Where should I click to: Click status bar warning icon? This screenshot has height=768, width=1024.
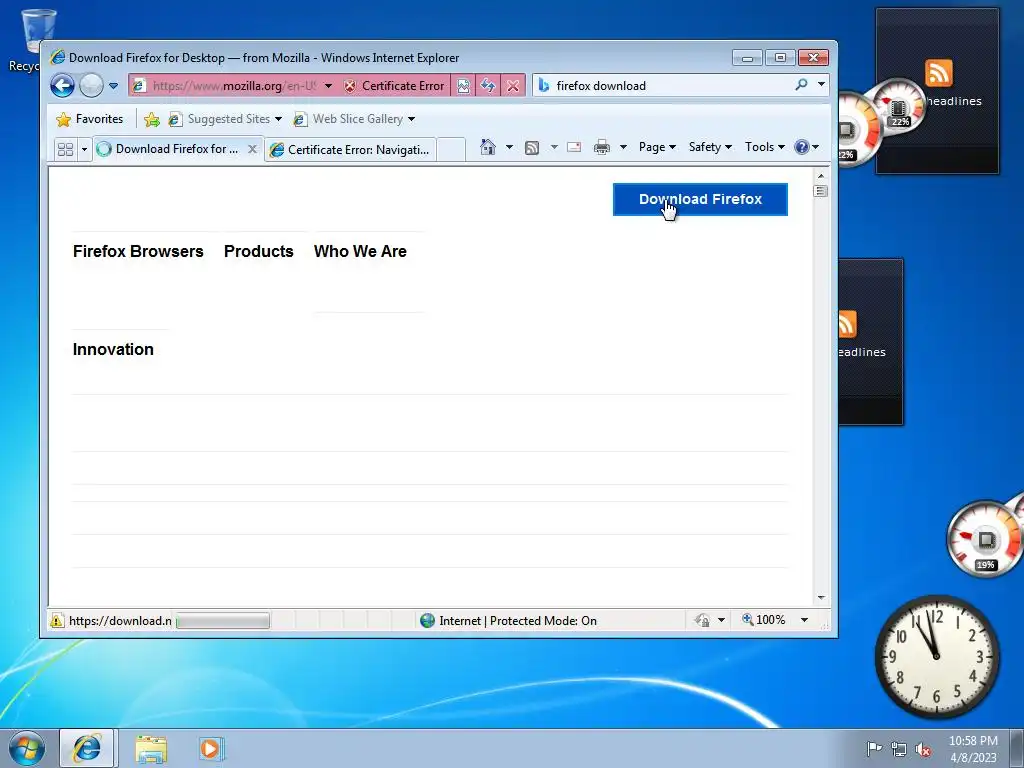(57, 620)
